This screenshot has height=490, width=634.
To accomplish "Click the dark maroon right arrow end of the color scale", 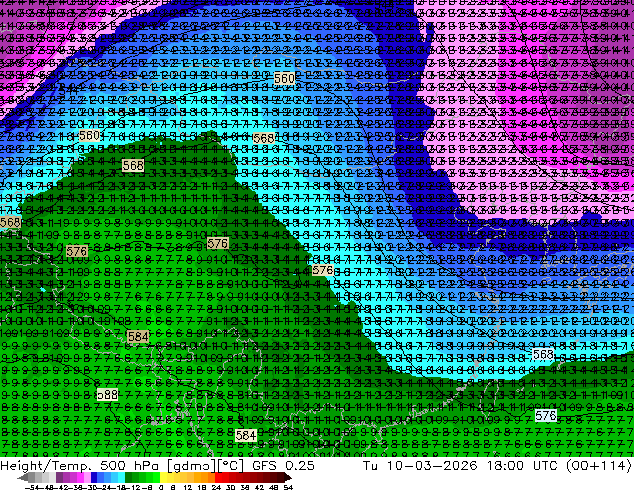I will click(x=288, y=477).
